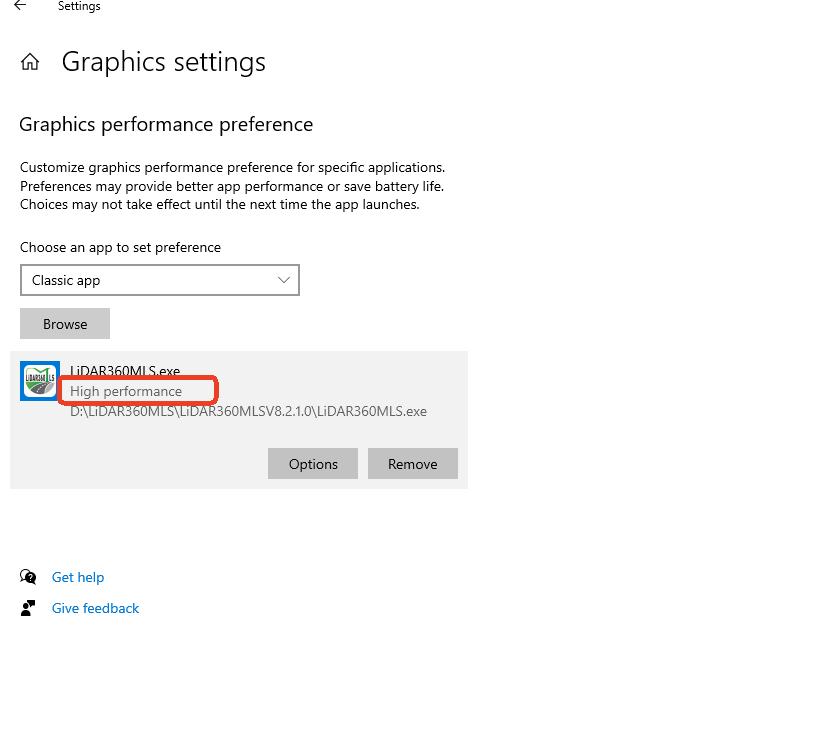Click the Get help chat icon

pos(28,577)
